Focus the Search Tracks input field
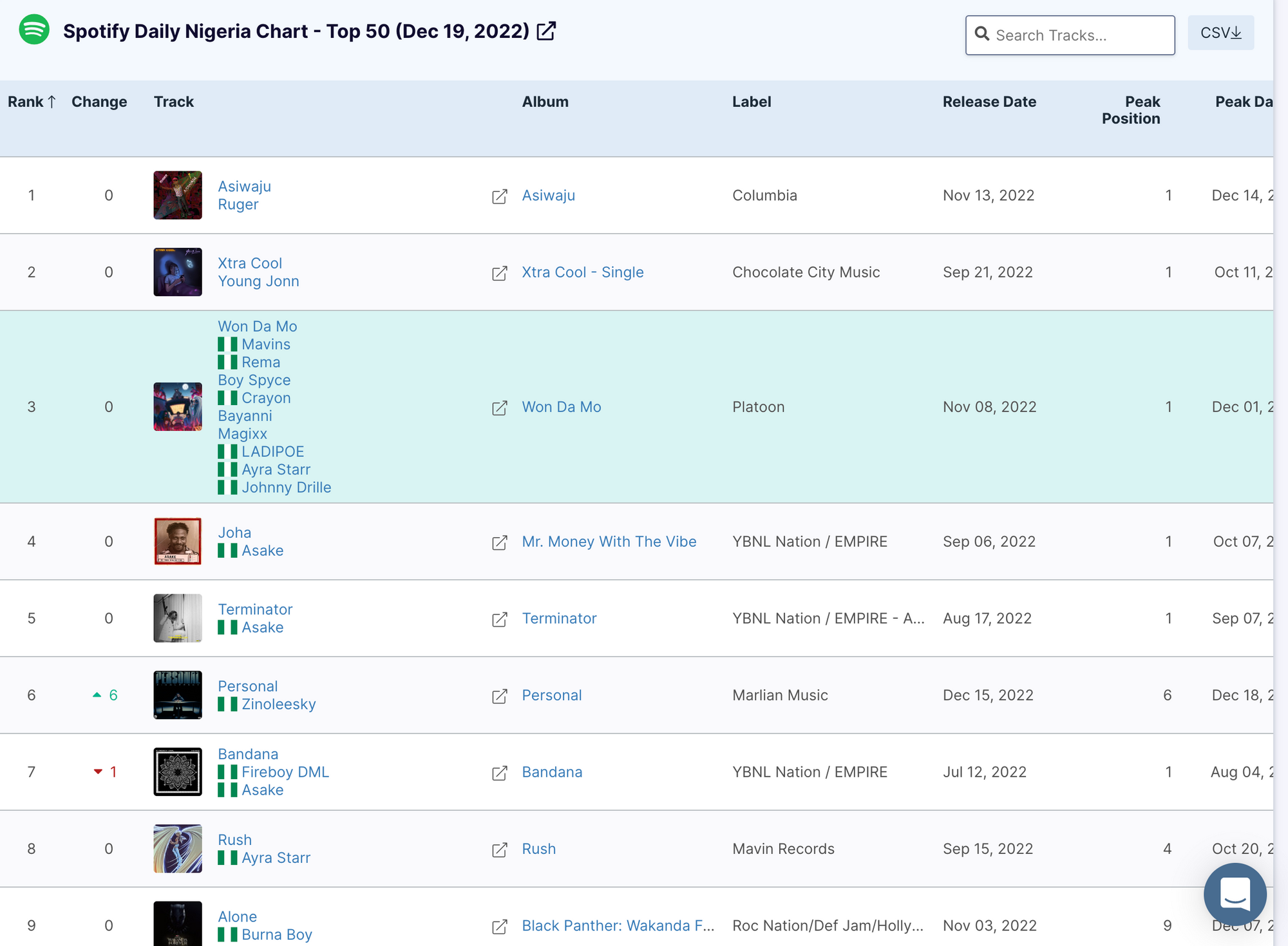This screenshot has height=946, width=1288. 1070,35
